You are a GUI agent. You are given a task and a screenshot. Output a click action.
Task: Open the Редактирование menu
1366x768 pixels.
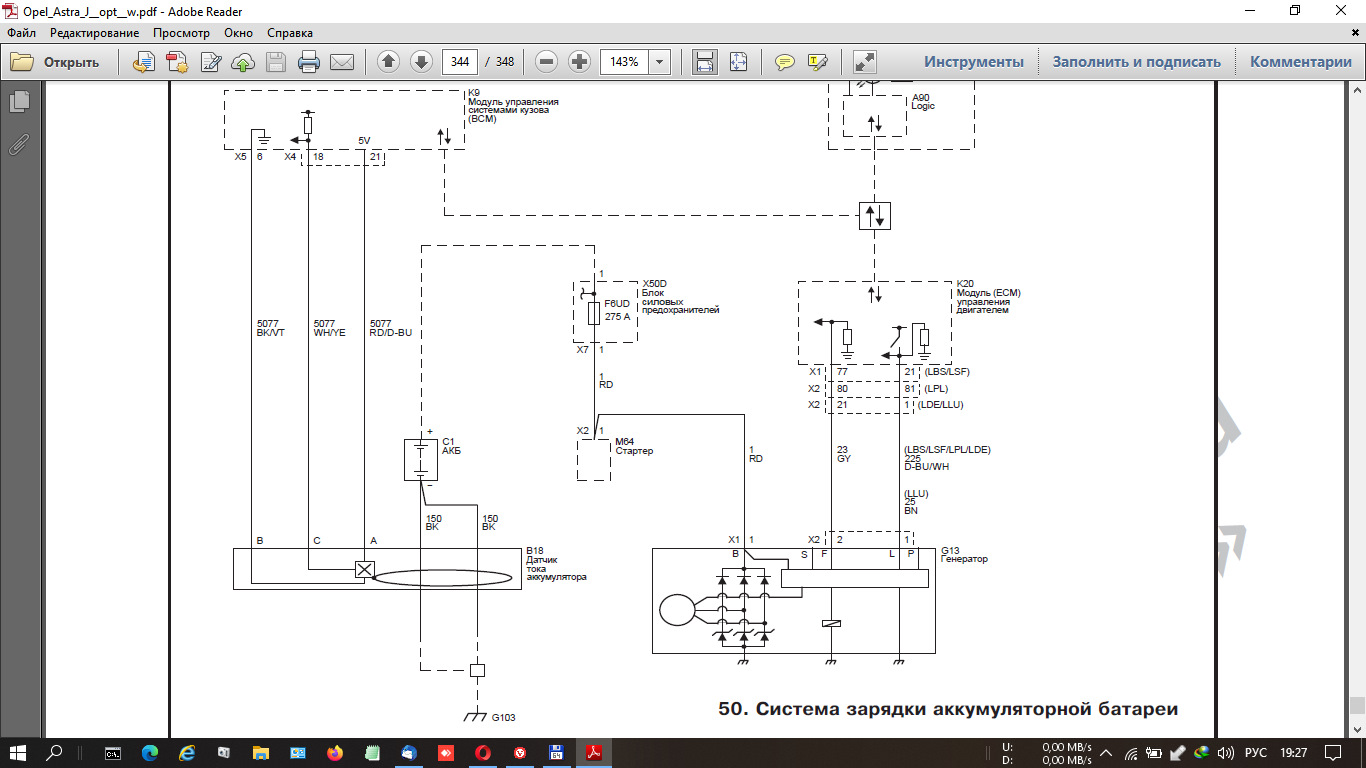pyautogui.click(x=95, y=33)
